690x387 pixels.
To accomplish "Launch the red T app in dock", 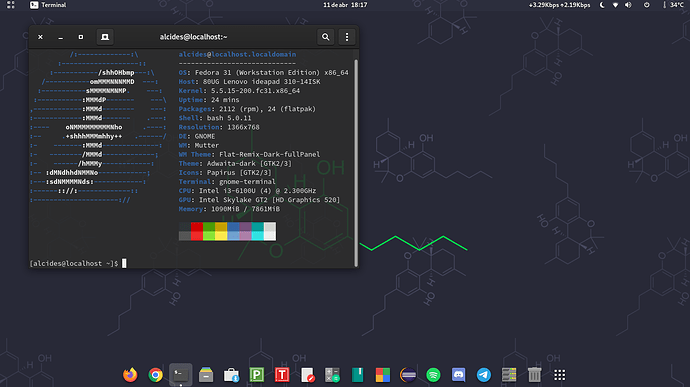I will click(x=282, y=375).
